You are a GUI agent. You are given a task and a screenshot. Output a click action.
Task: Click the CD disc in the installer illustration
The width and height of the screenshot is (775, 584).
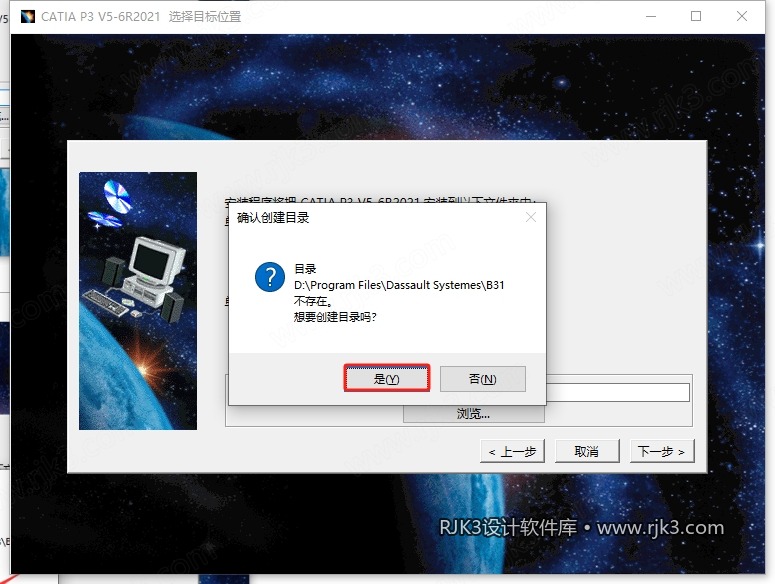click(x=117, y=195)
